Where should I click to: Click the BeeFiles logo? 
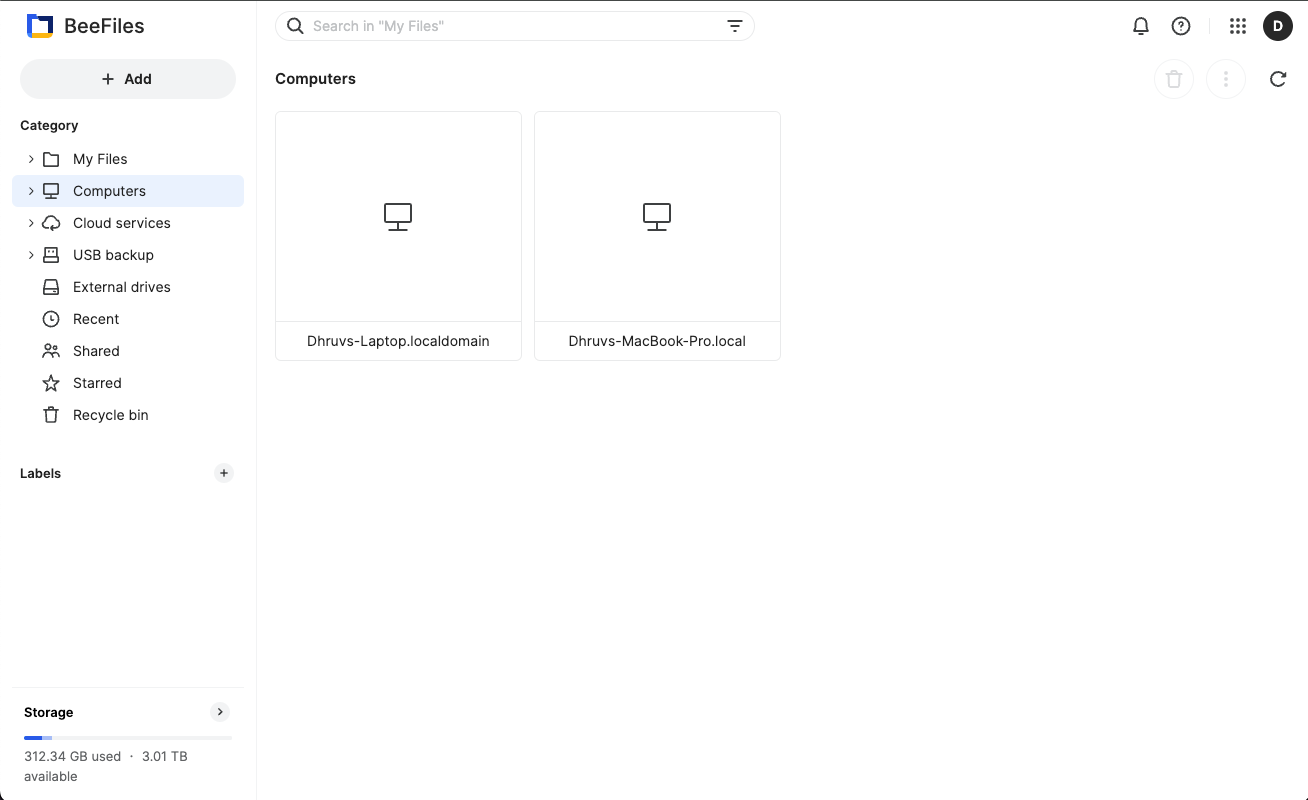(x=86, y=26)
